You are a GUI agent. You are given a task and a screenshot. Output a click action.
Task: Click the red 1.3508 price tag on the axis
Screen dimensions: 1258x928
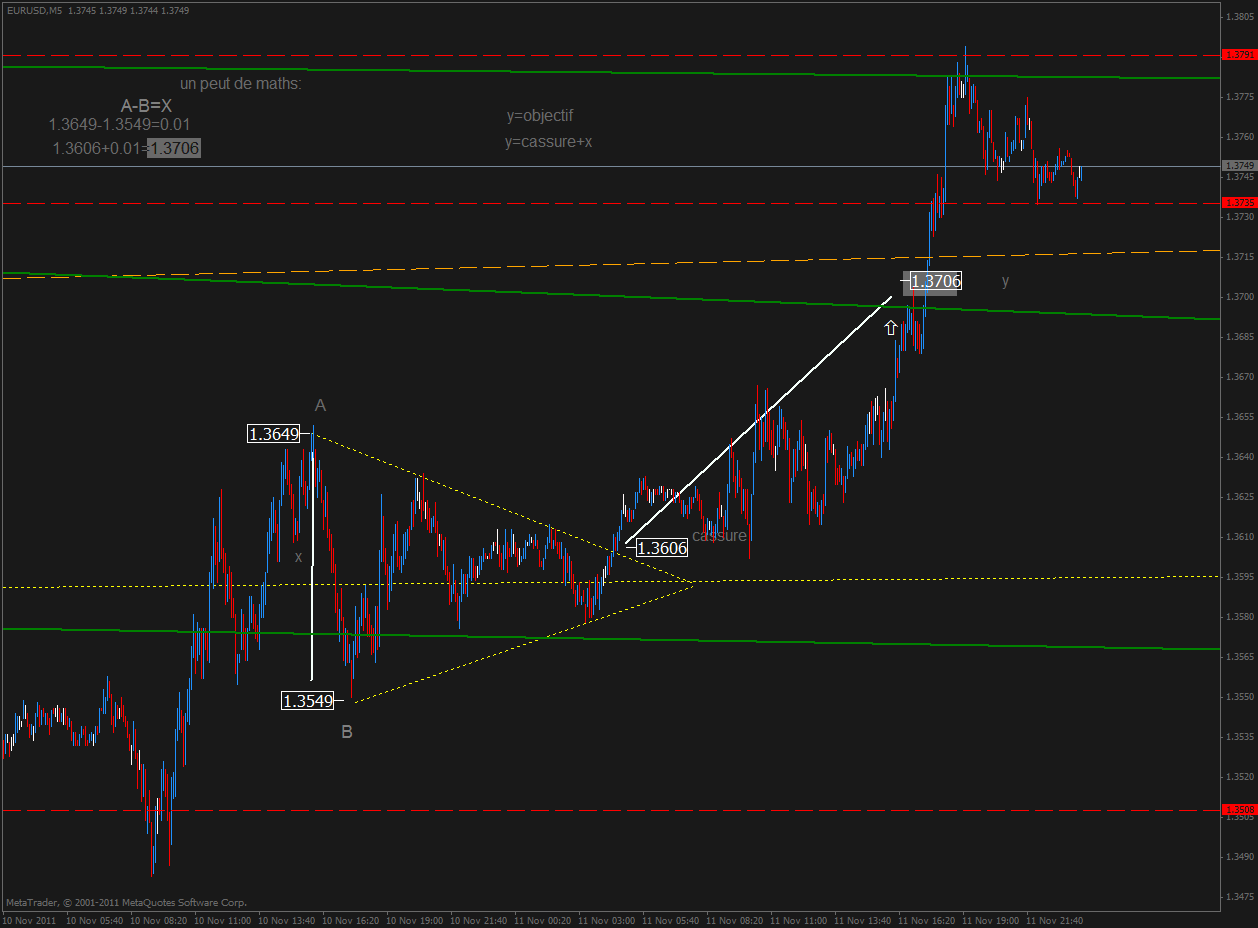point(1239,809)
